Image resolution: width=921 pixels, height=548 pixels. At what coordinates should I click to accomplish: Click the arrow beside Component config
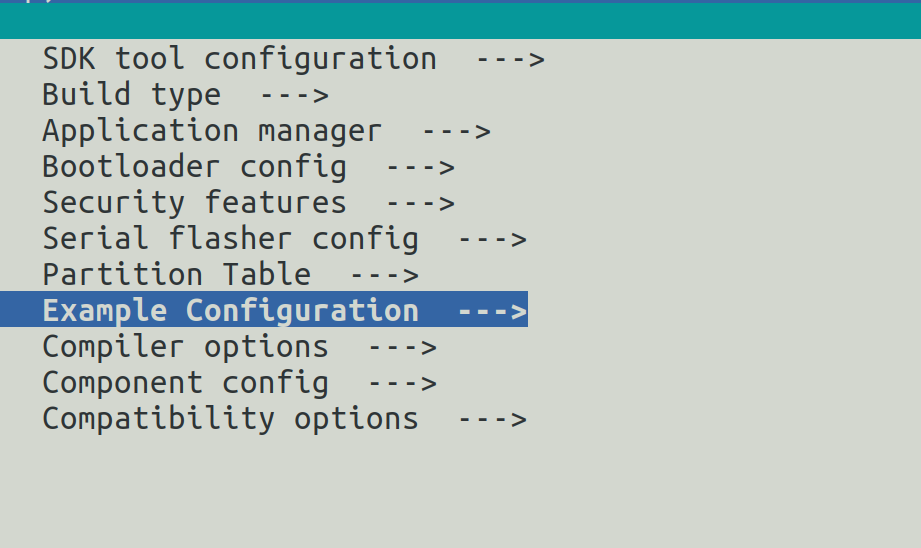[x=402, y=383]
